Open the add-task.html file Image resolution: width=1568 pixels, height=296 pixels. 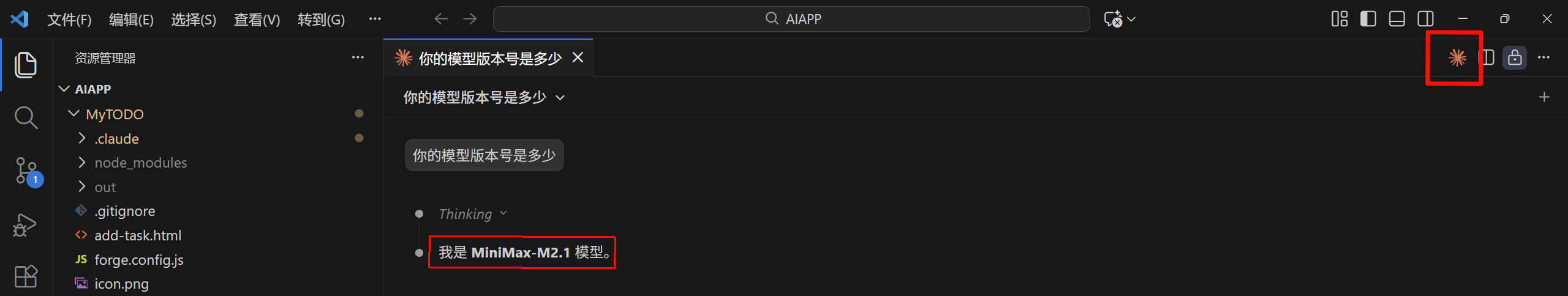[138, 235]
